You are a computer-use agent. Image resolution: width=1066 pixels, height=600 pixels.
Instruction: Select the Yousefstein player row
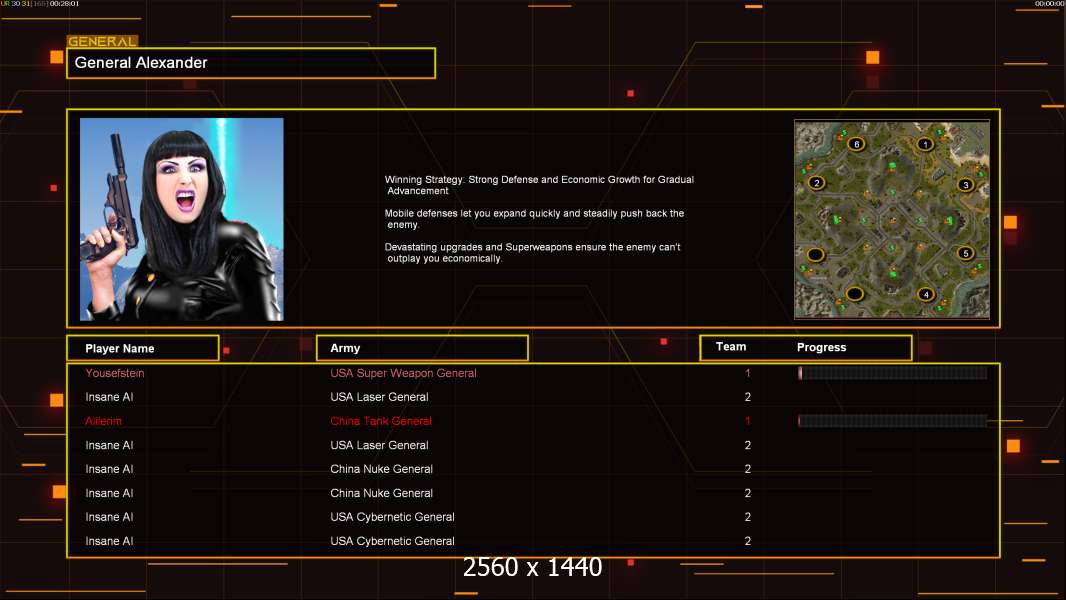click(533, 373)
